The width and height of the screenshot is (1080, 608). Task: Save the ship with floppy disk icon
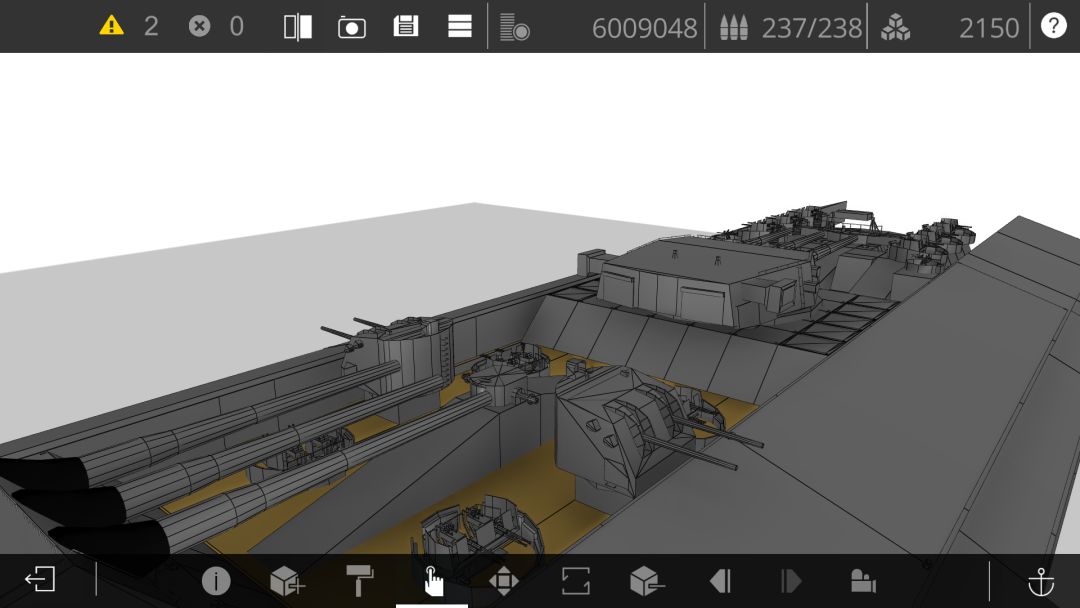click(x=406, y=26)
